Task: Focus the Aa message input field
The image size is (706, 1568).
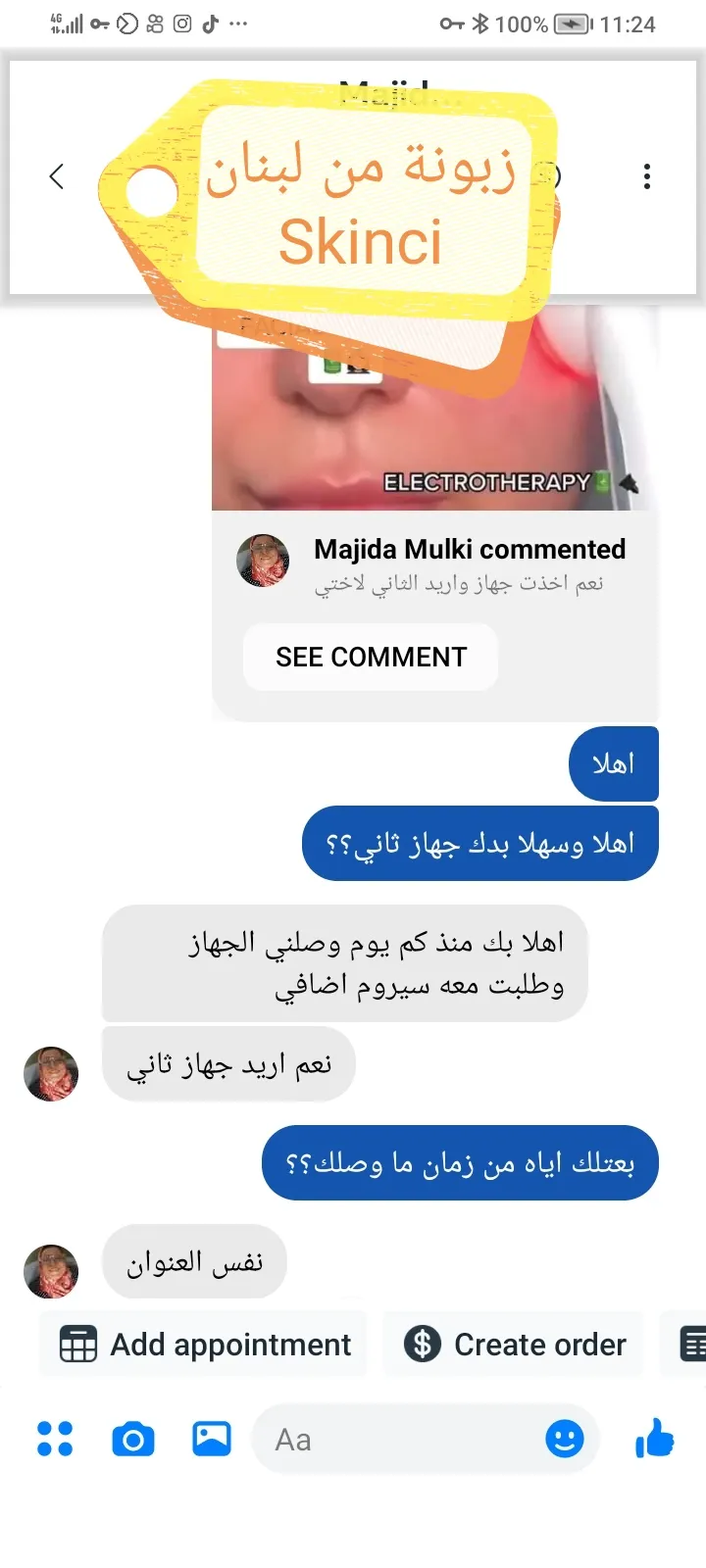Action: tap(426, 1440)
